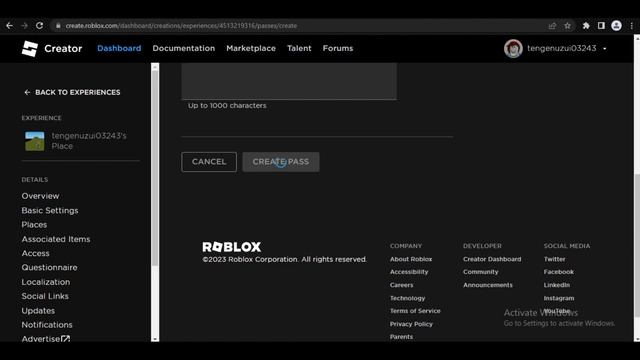640x360 pixels.
Task: Open Terms of Service footer link
Action: (415, 311)
